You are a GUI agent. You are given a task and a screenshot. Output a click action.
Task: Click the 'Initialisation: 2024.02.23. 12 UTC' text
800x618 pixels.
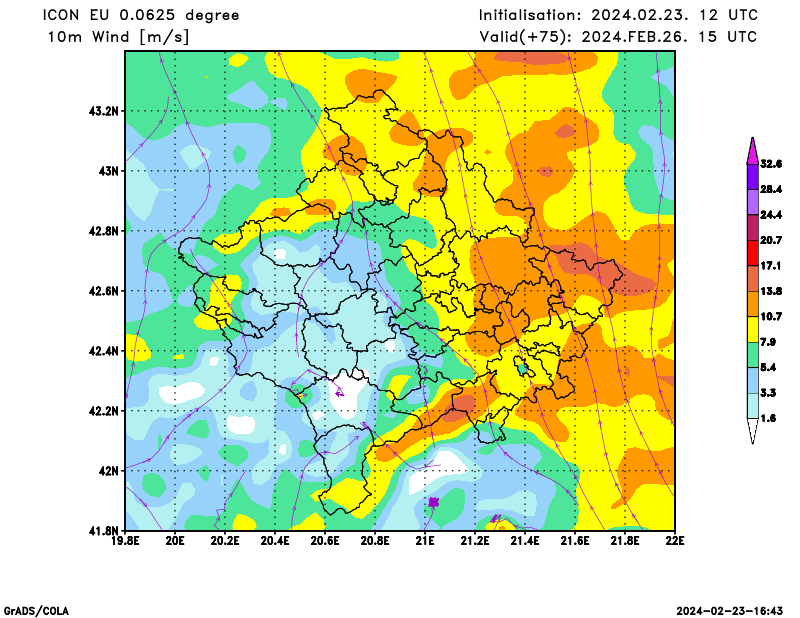(x=618, y=15)
